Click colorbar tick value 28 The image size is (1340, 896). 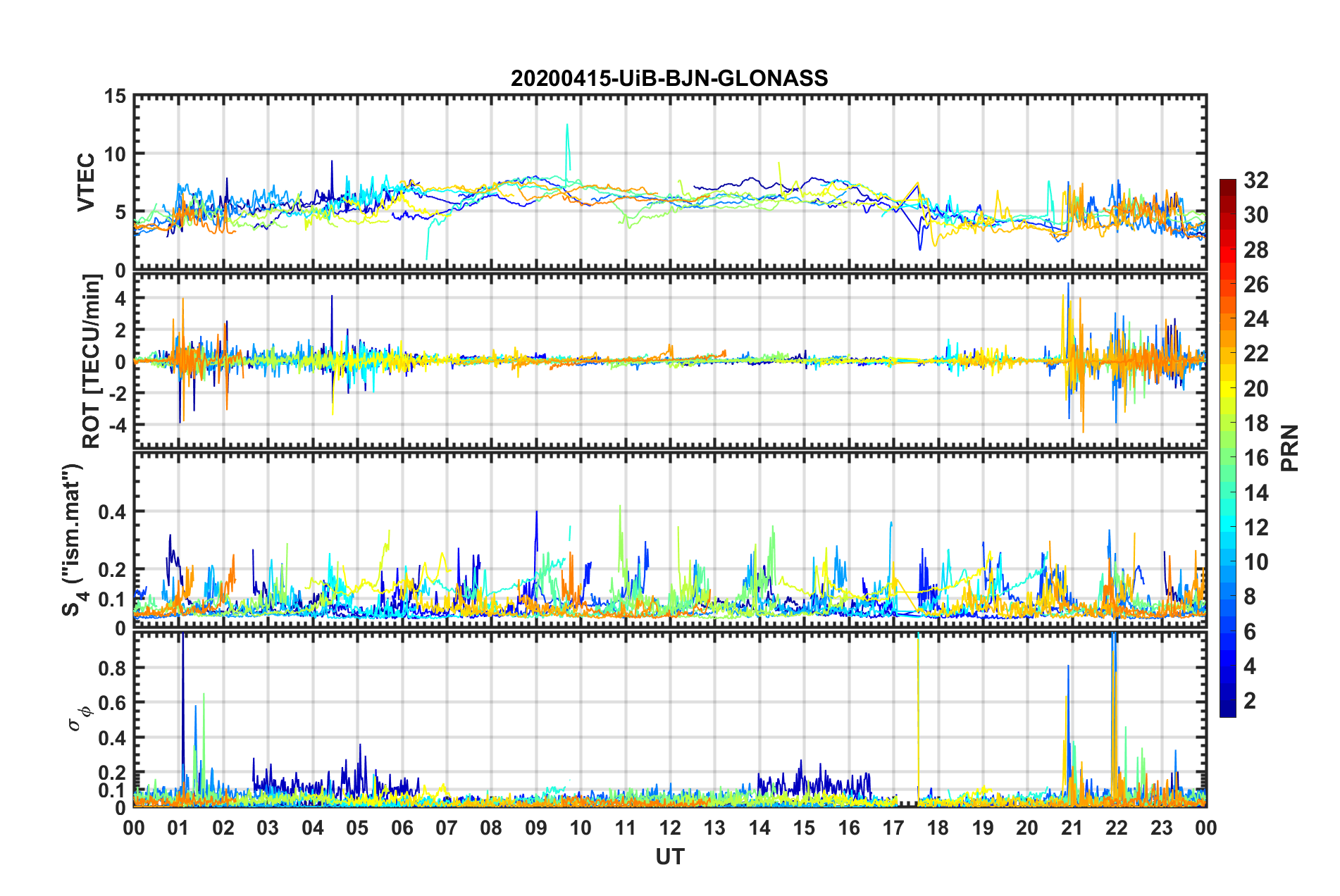point(1255,250)
